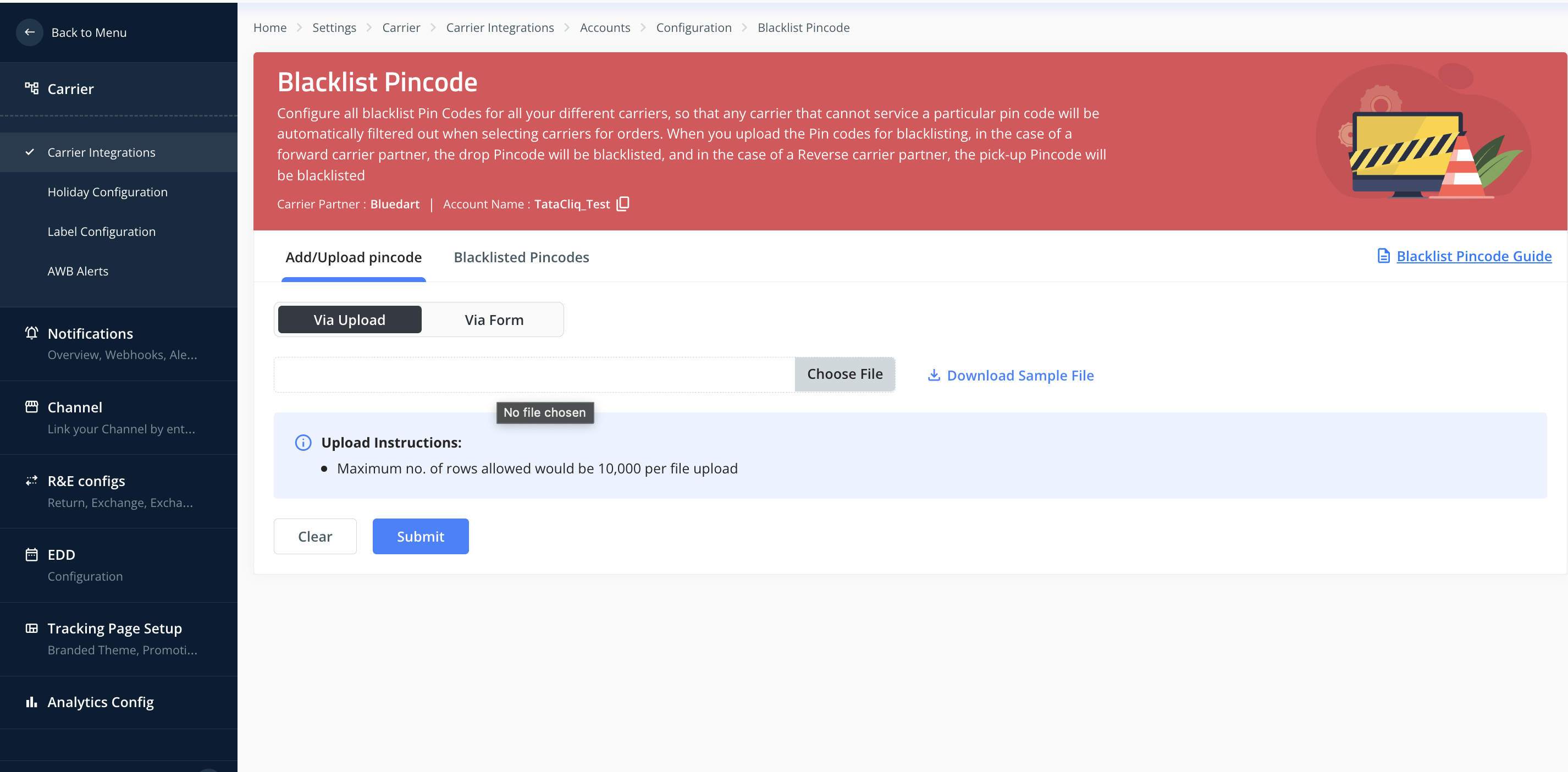
Task: Click the Tracking Page Setup icon
Action: click(32, 628)
